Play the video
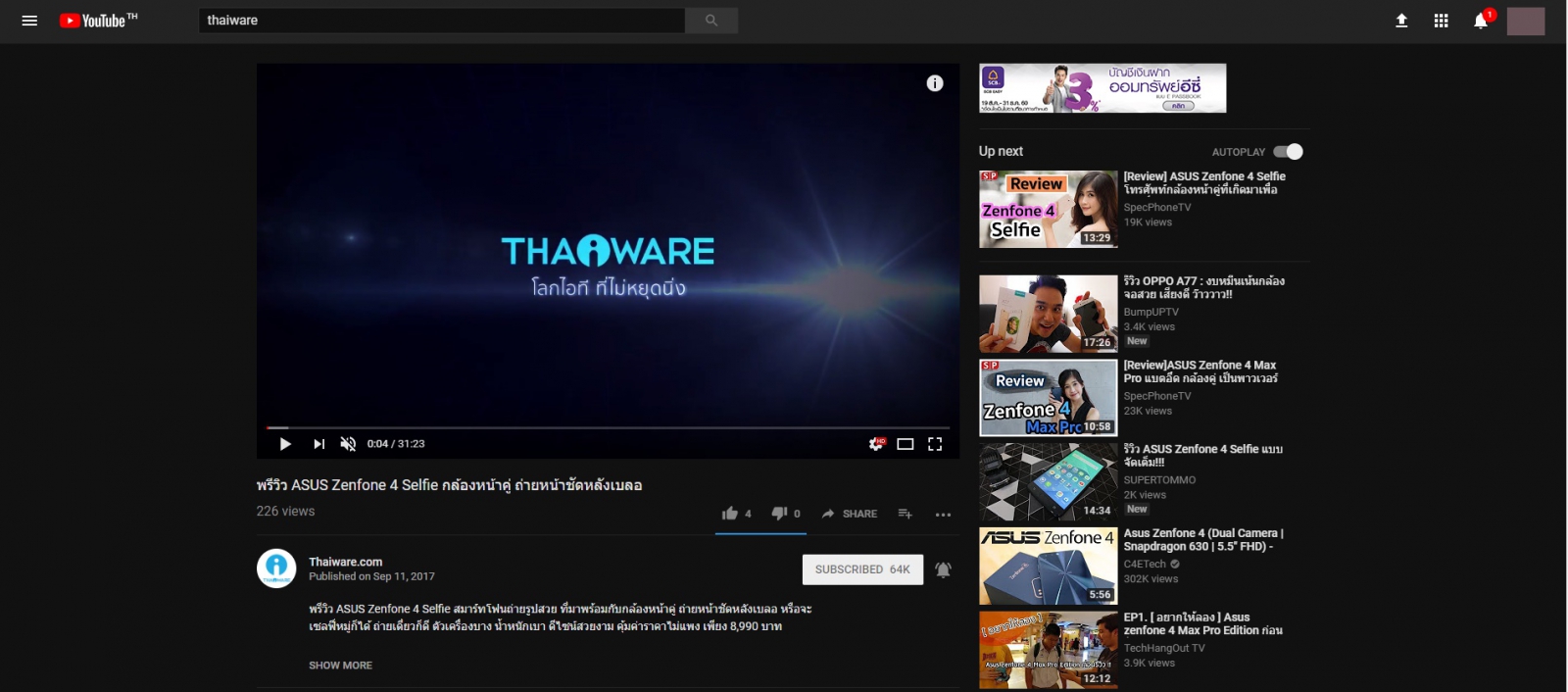 285,444
